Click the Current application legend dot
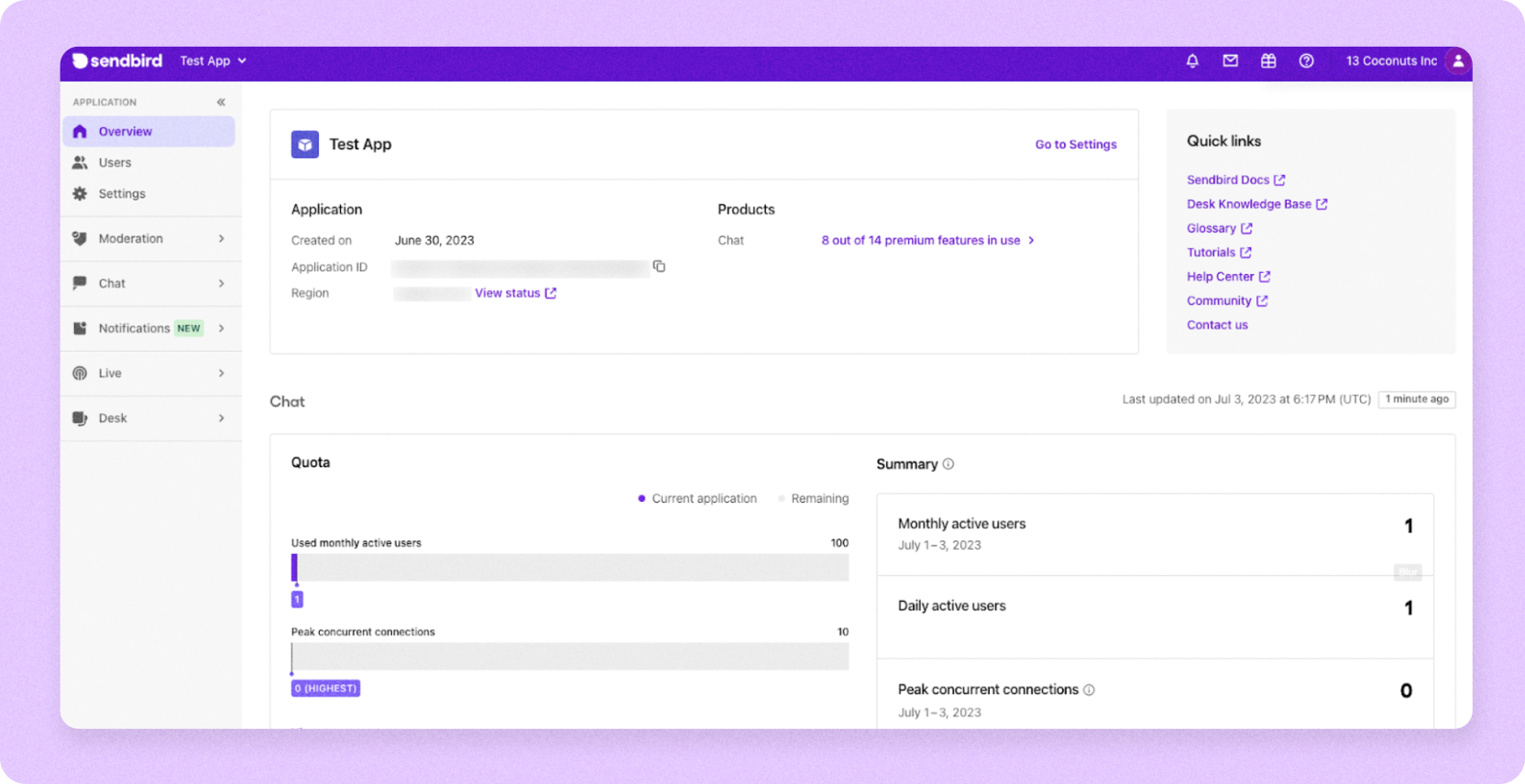This screenshot has width=1525, height=784. (642, 498)
